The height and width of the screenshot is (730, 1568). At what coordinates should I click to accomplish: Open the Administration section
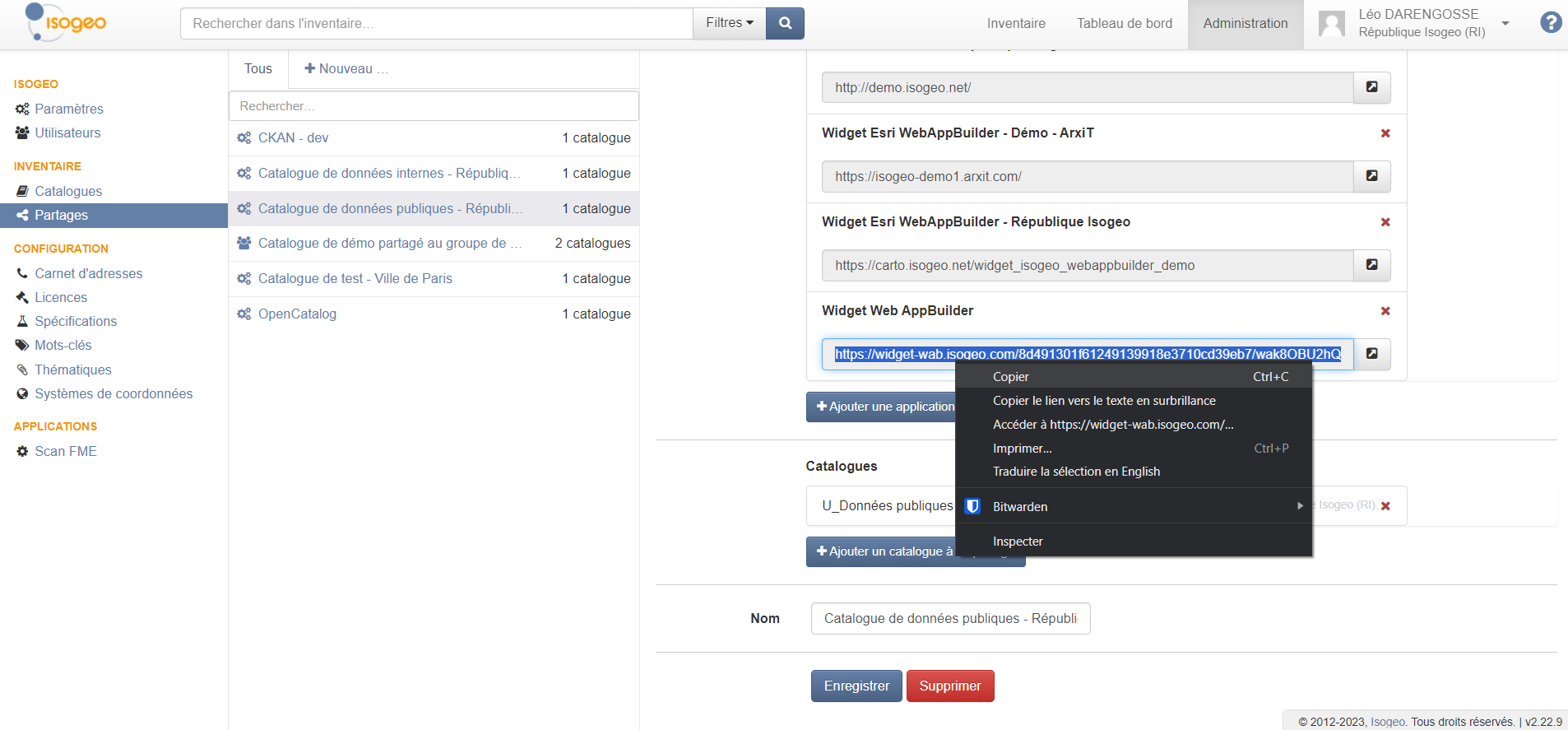(x=1246, y=23)
